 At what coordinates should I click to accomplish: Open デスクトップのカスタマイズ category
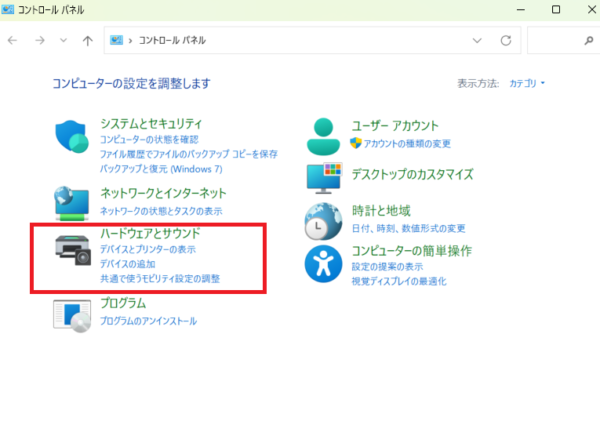(412, 174)
